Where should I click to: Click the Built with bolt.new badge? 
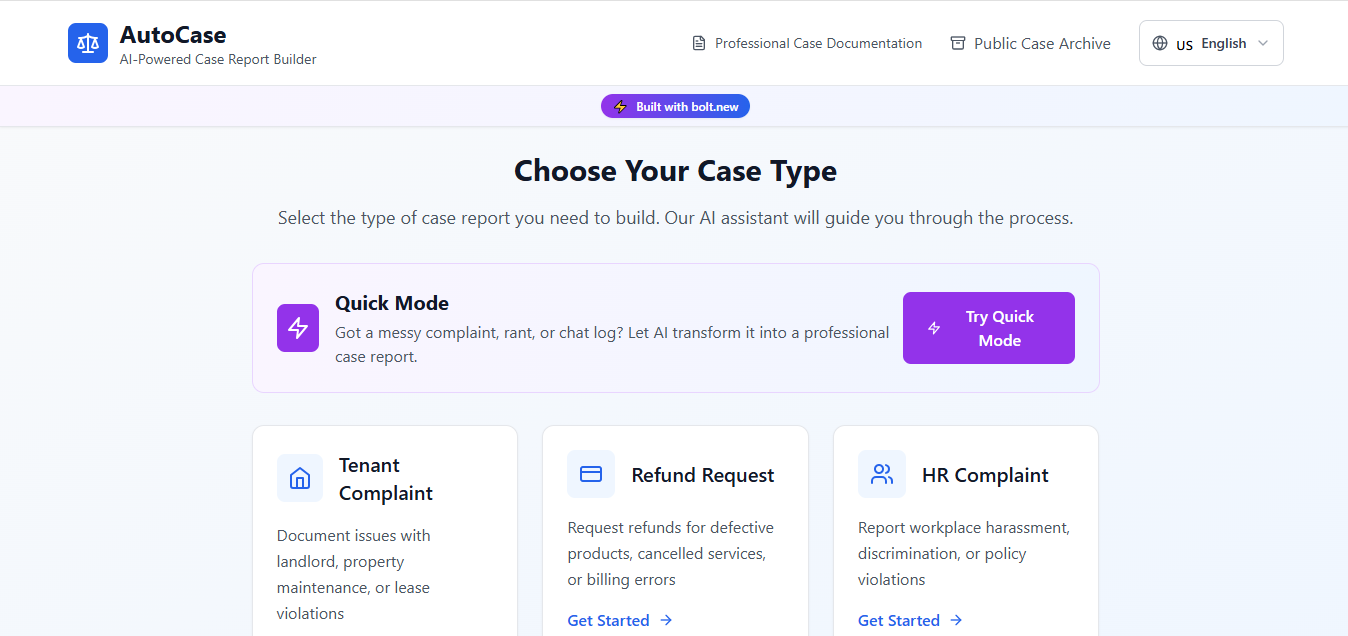[x=675, y=106]
